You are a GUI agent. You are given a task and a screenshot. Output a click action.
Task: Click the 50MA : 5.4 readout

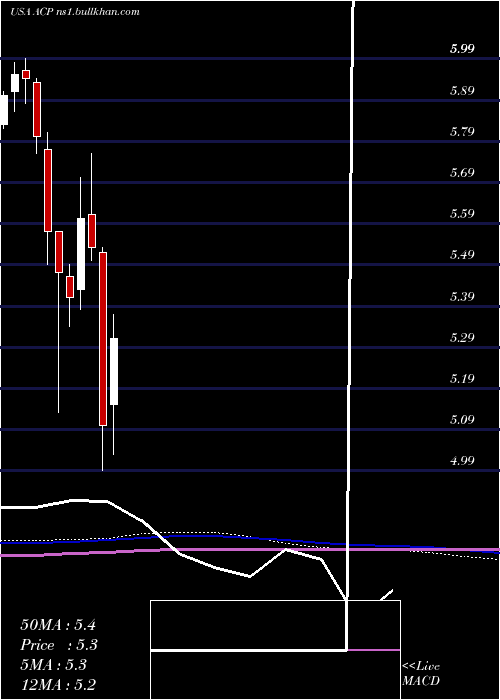(58, 625)
